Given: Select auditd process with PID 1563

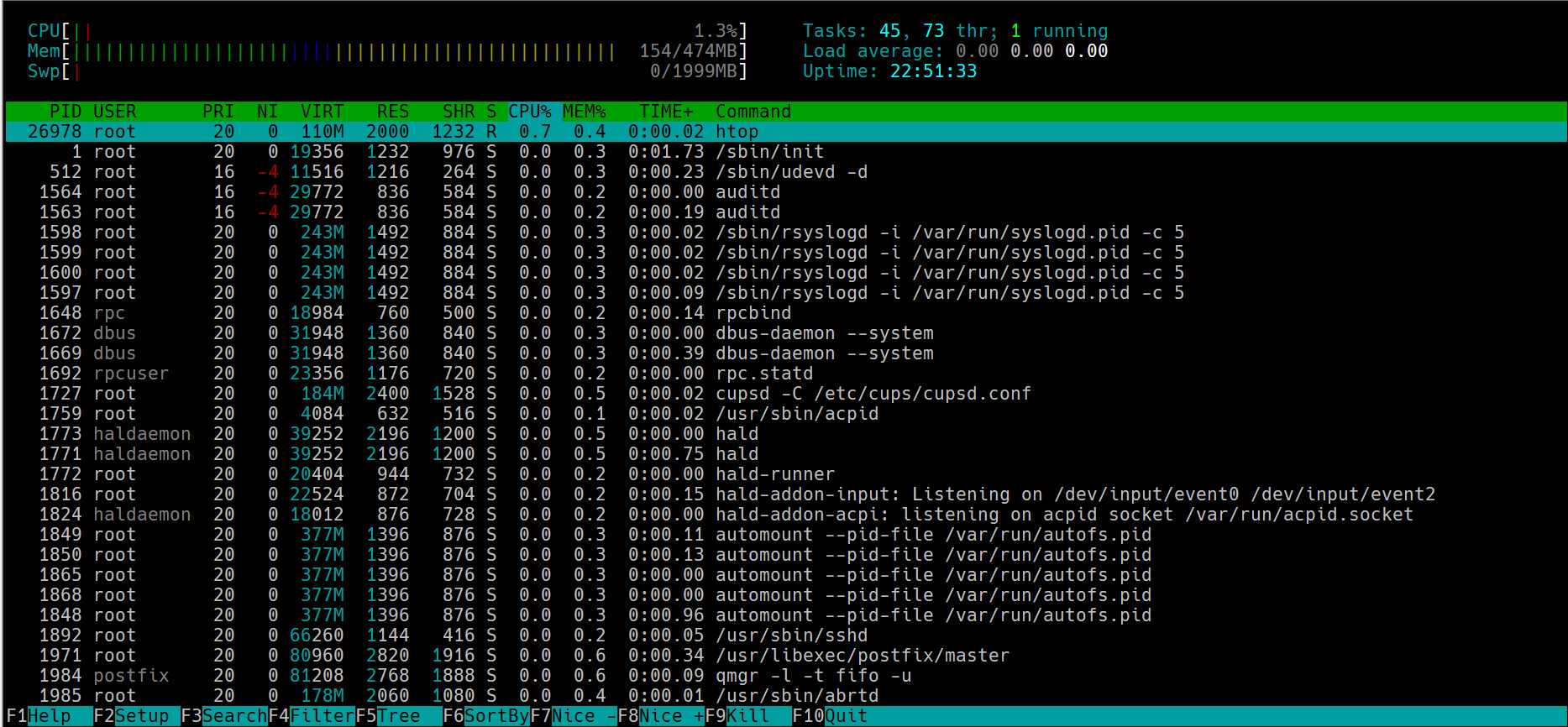Looking at the screenshot, I should [x=786, y=212].
